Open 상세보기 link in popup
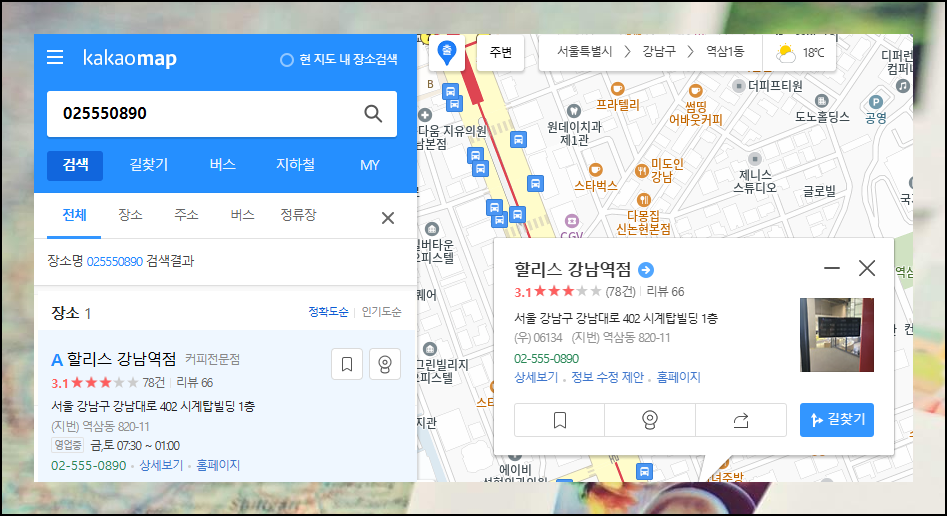This screenshot has width=947, height=516. coord(536,378)
